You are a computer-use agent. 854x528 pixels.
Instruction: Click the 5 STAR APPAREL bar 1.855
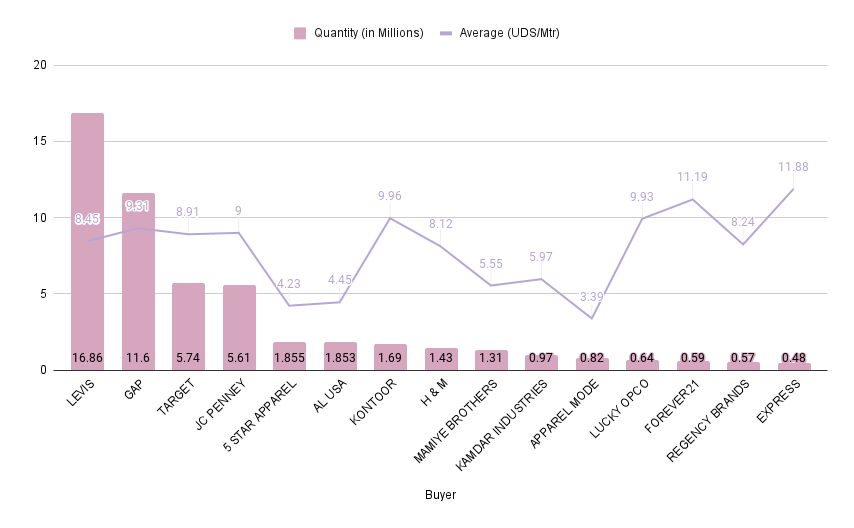(x=289, y=356)
